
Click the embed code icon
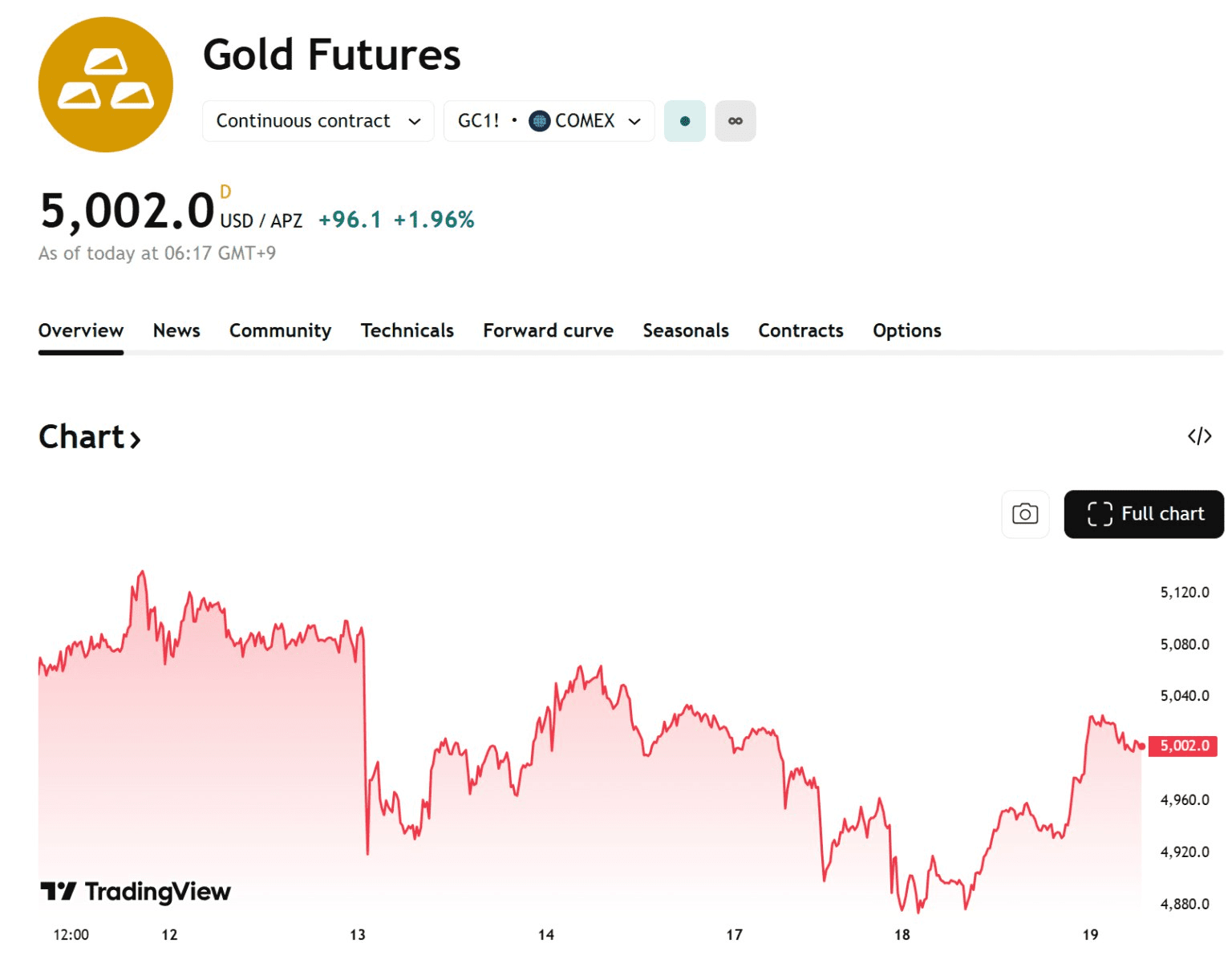click(1199, 436)
